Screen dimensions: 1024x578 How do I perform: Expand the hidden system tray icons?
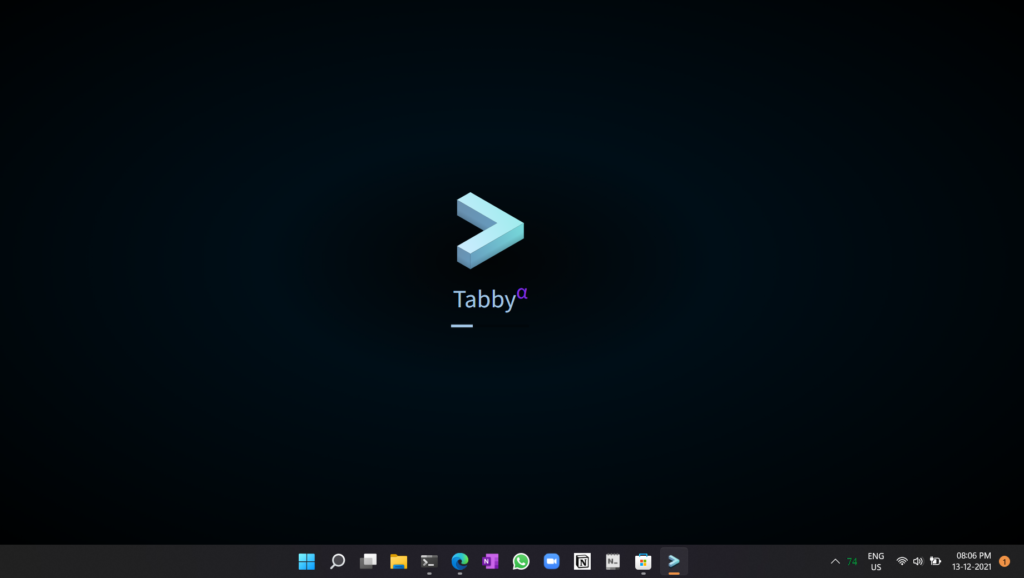835,562
